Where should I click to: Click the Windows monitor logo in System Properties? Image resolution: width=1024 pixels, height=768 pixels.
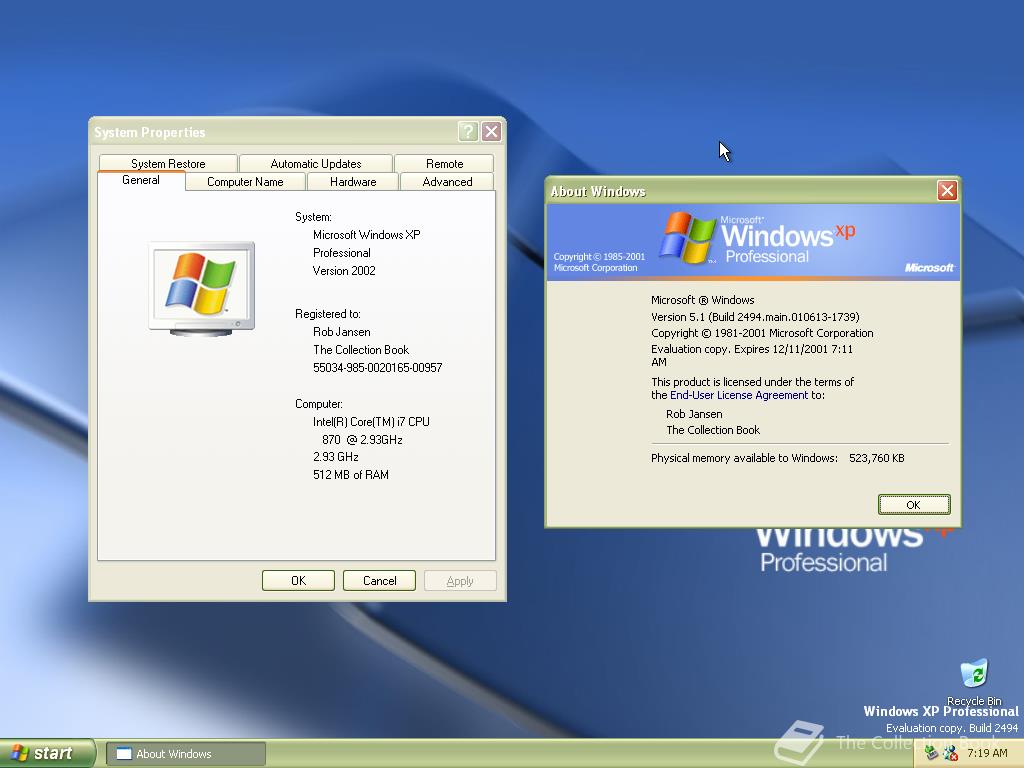(202, 288)
